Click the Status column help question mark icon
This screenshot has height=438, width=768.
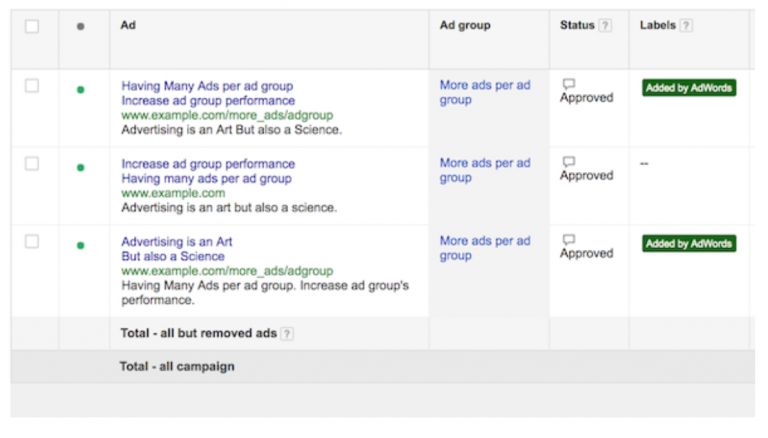click(x=605, y=26)
